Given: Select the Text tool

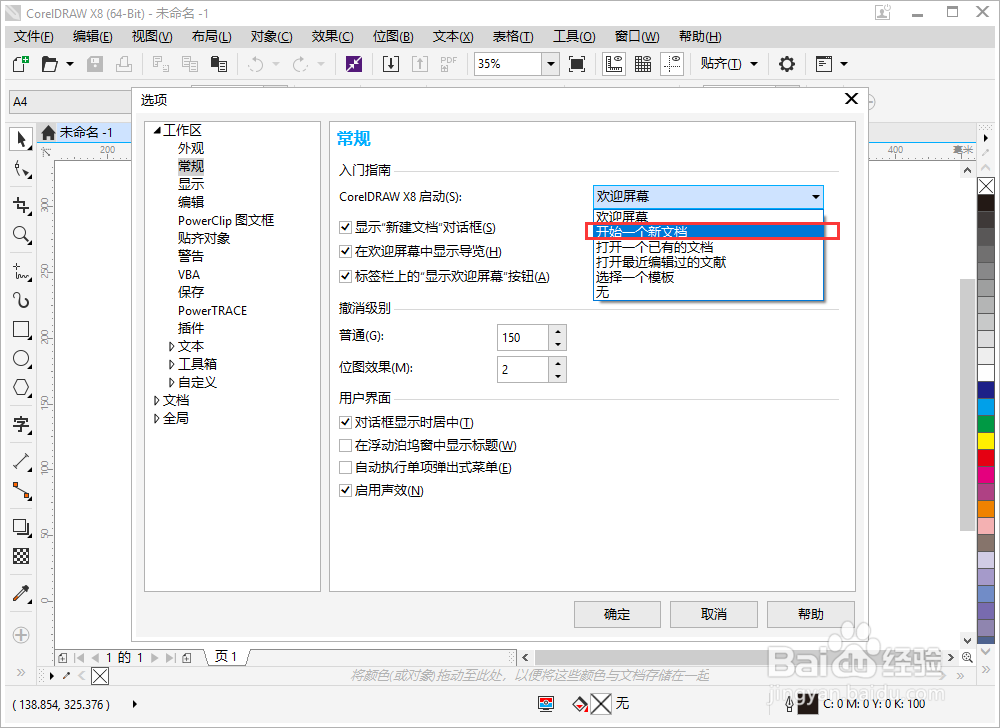Looking at the screenshot, I should pyautogui.click(x=21, y=424).
